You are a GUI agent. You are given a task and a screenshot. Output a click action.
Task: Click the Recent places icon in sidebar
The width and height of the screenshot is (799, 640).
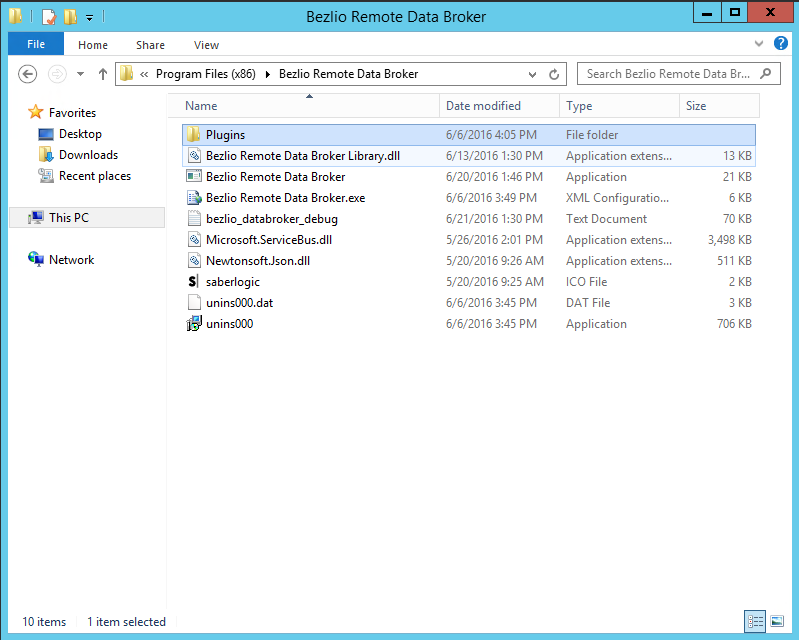click(46, 176)
